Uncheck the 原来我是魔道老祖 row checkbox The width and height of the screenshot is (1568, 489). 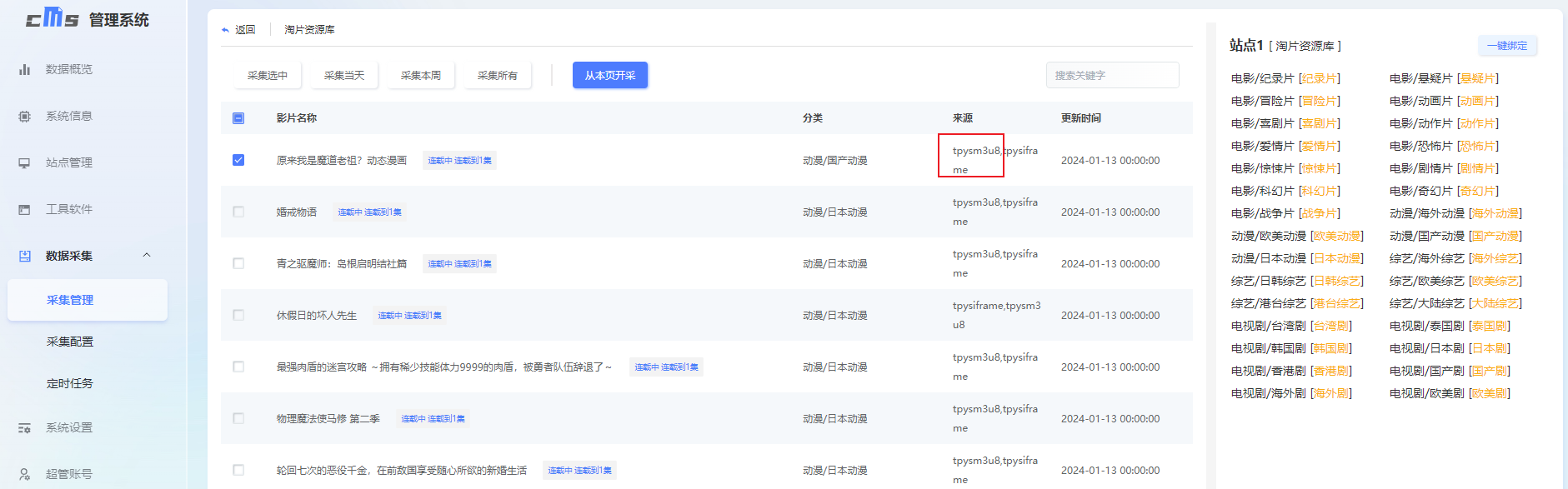238,160
